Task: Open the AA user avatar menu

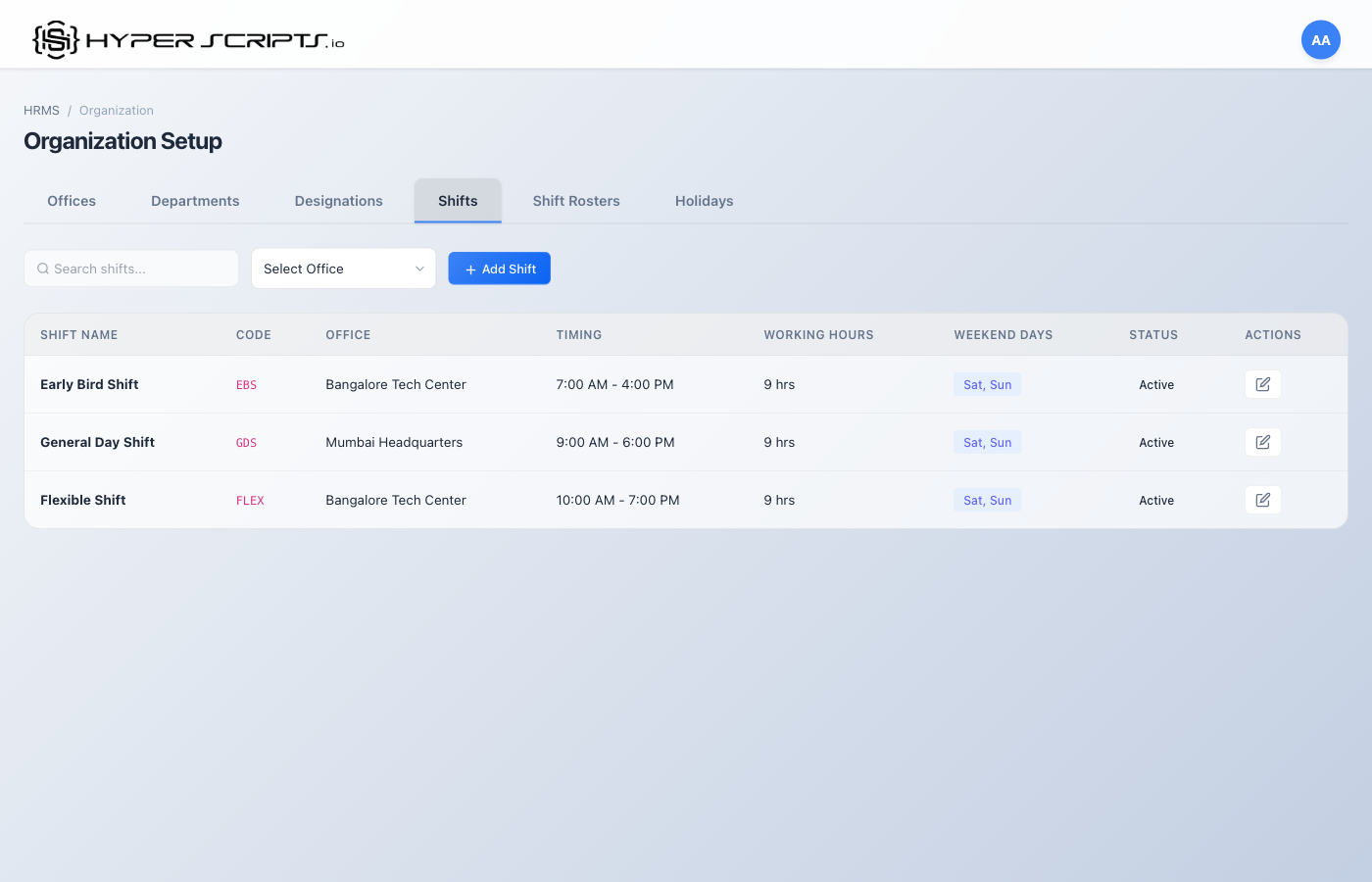Action: (1320, 40)
